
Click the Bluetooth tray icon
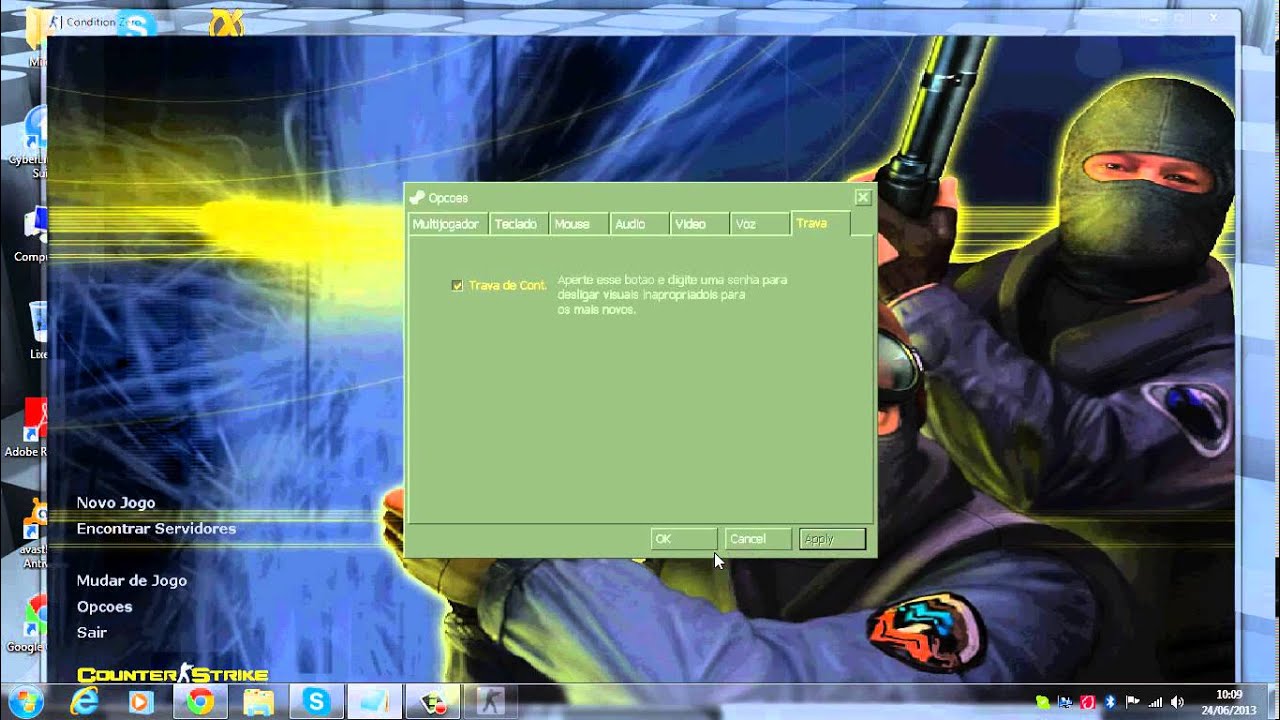pos(1110,702)
